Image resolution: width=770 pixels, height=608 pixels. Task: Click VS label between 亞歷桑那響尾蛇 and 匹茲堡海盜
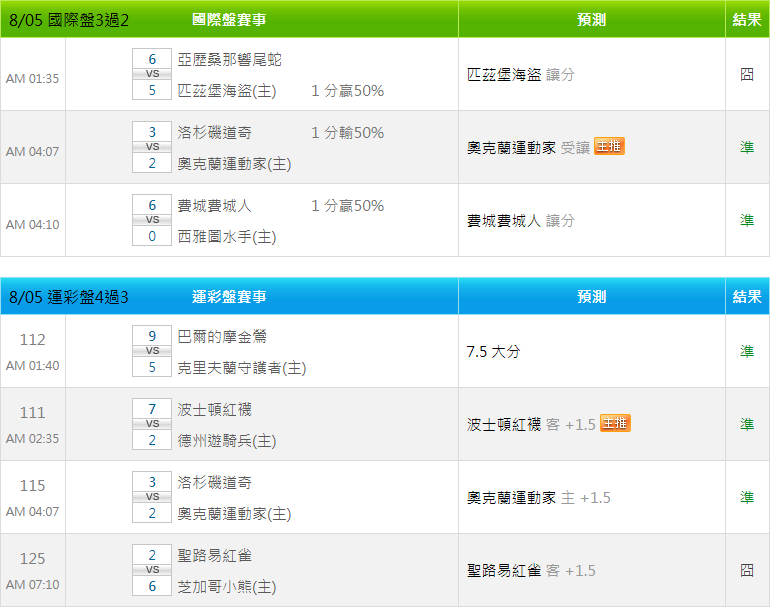[152, 74]
